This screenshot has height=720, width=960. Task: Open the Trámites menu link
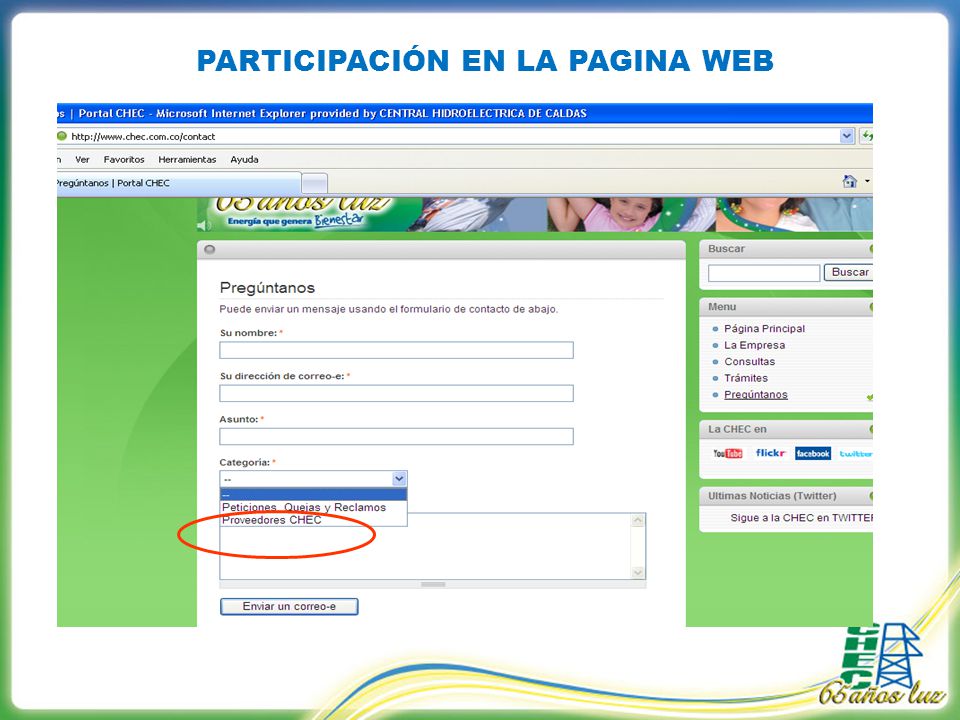pos(746,378)
